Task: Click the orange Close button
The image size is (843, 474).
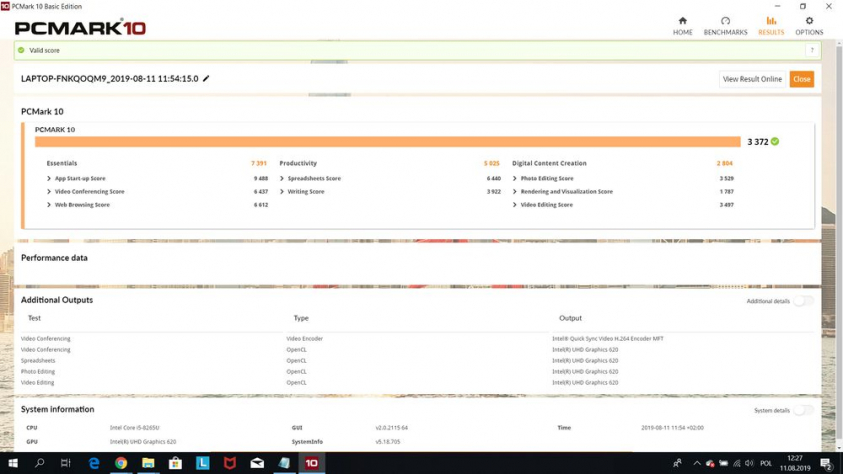Action: point(801,79)
